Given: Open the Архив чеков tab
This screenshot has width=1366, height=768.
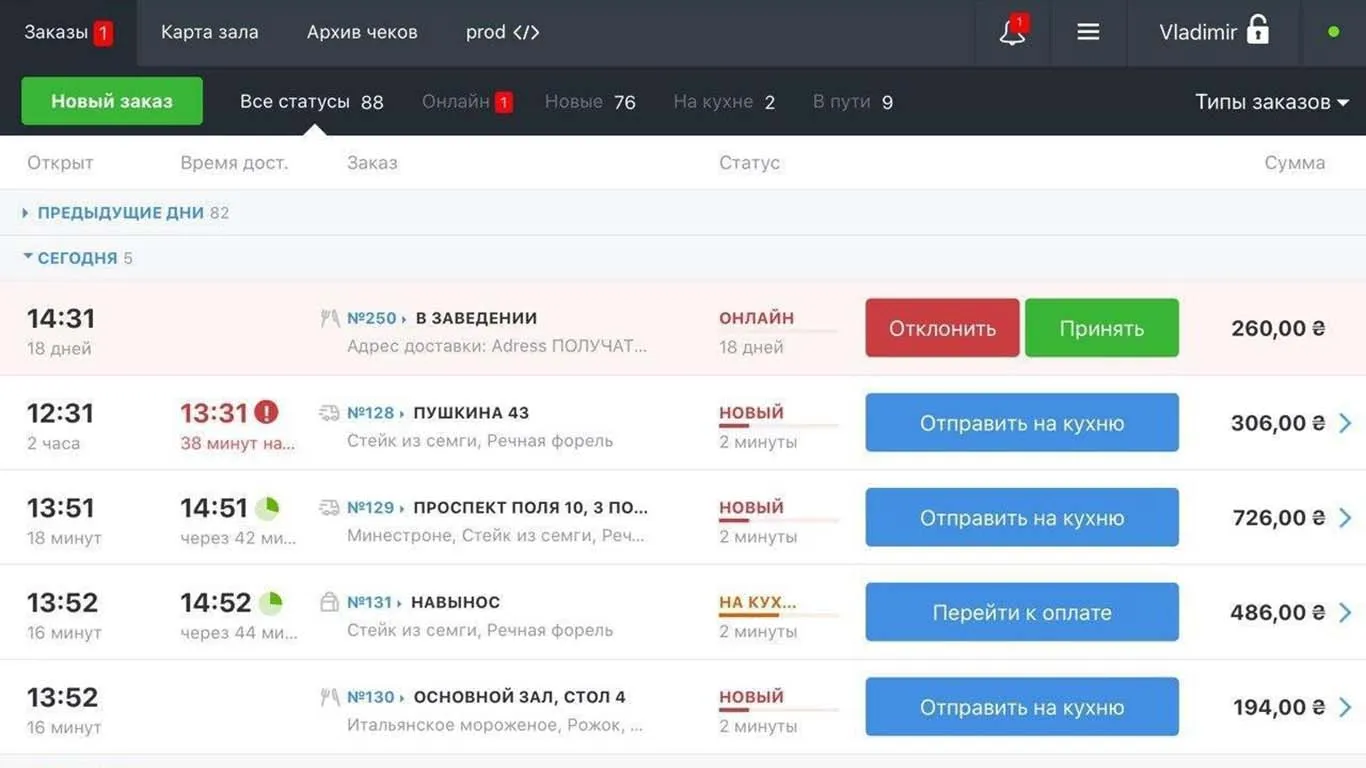Looking at the screenshot, I should coord(362,32).
